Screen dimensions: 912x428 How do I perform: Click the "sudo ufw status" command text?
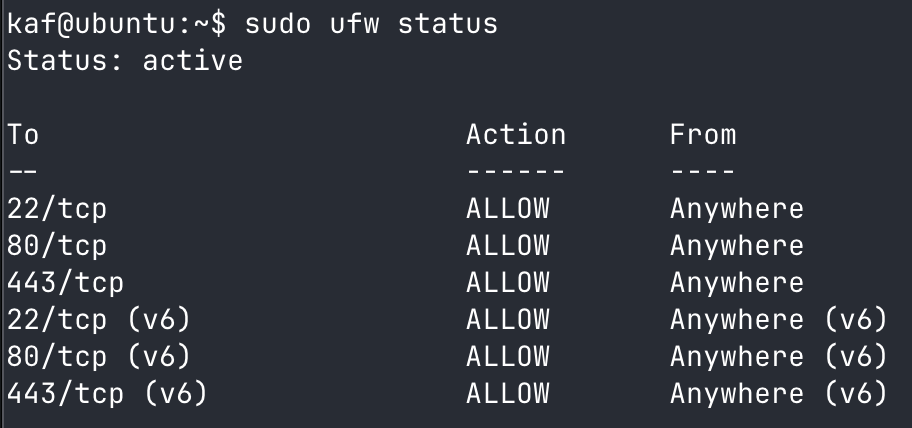(371, 23)
